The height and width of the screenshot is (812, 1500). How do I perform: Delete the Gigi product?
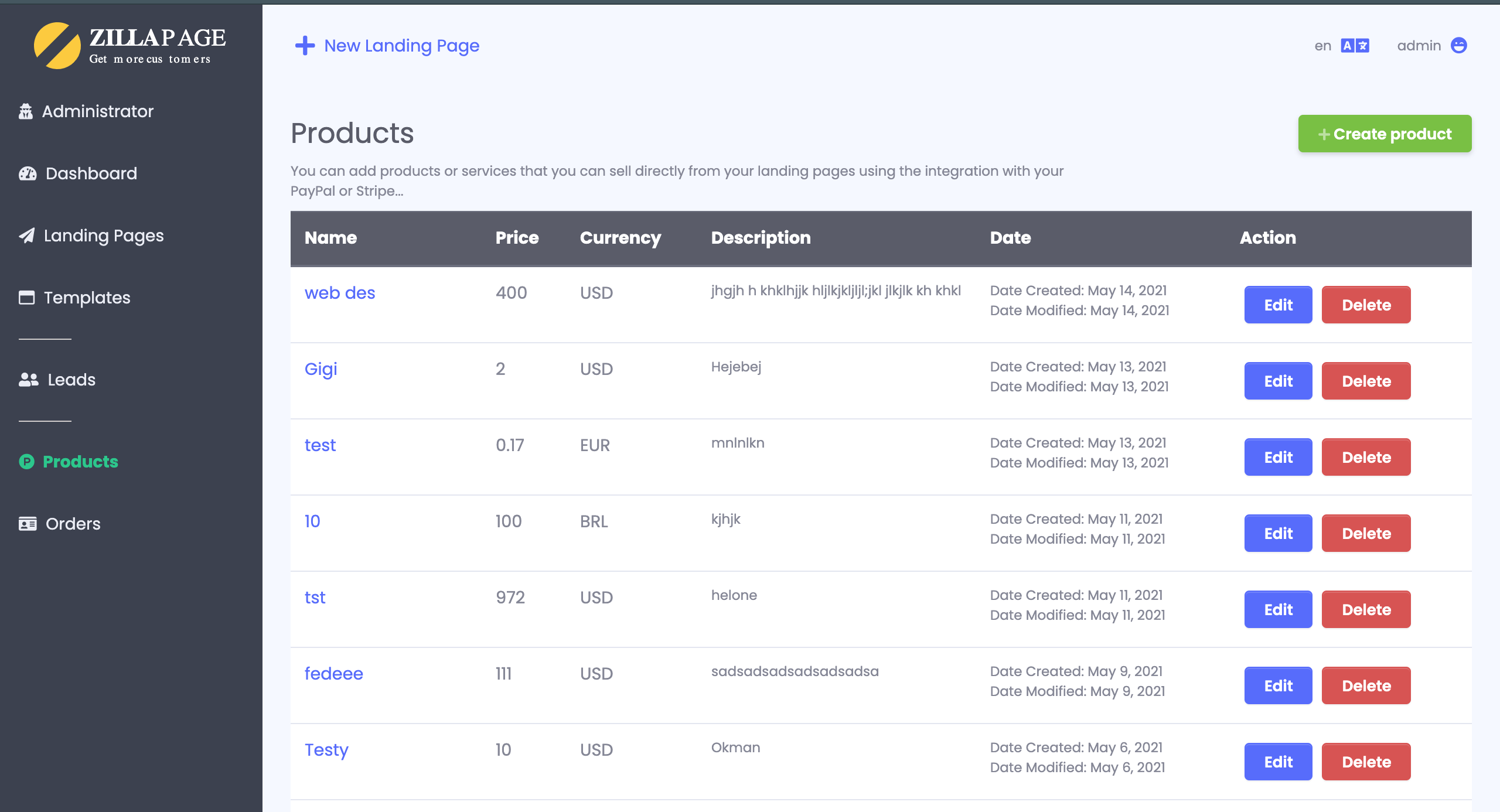[x=1366, y=381]
